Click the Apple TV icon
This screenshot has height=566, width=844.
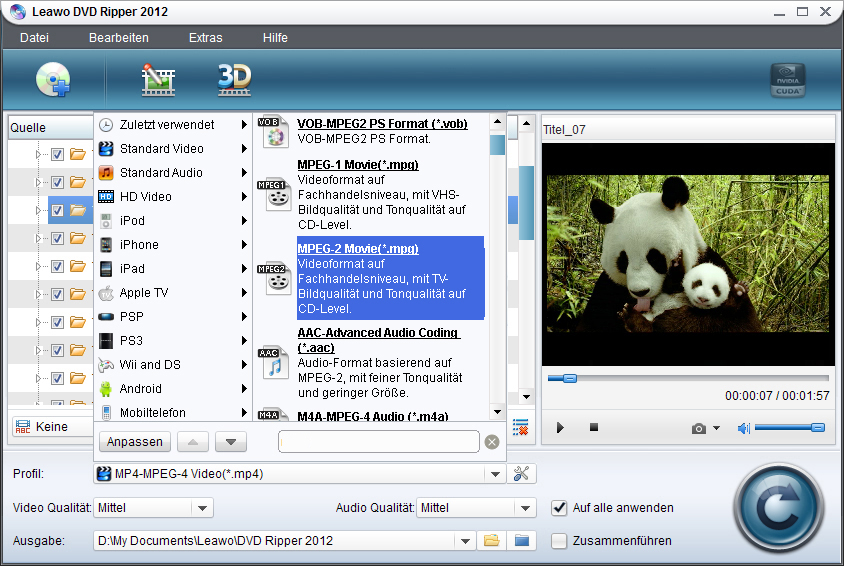106,293
